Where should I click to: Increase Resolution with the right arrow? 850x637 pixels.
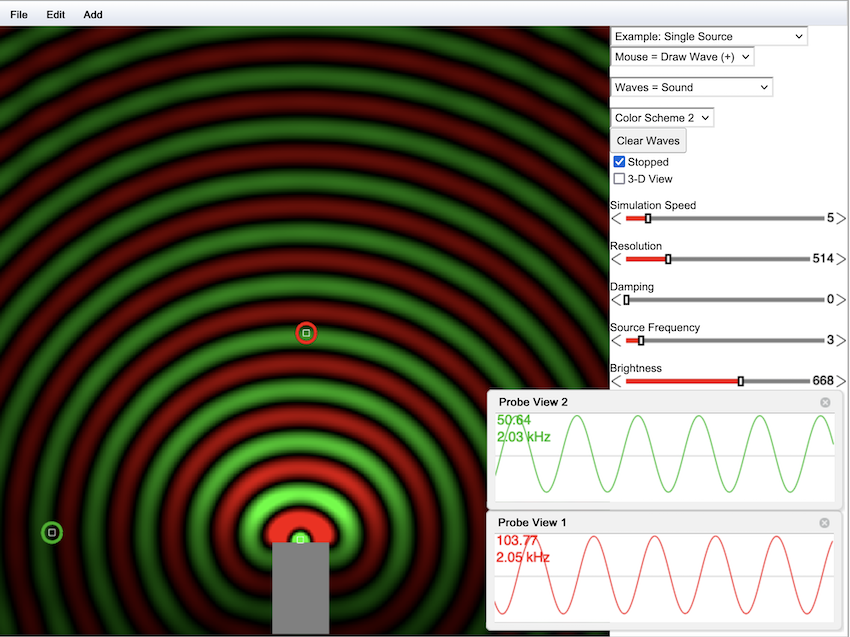tap(841, 259)
